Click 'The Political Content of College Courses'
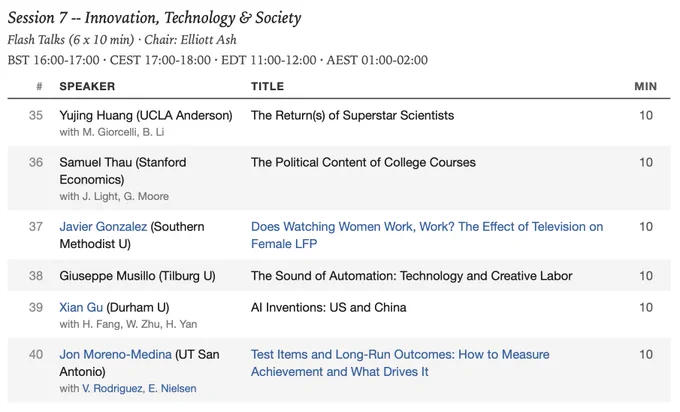680x412 pixels. coord(363,162)
